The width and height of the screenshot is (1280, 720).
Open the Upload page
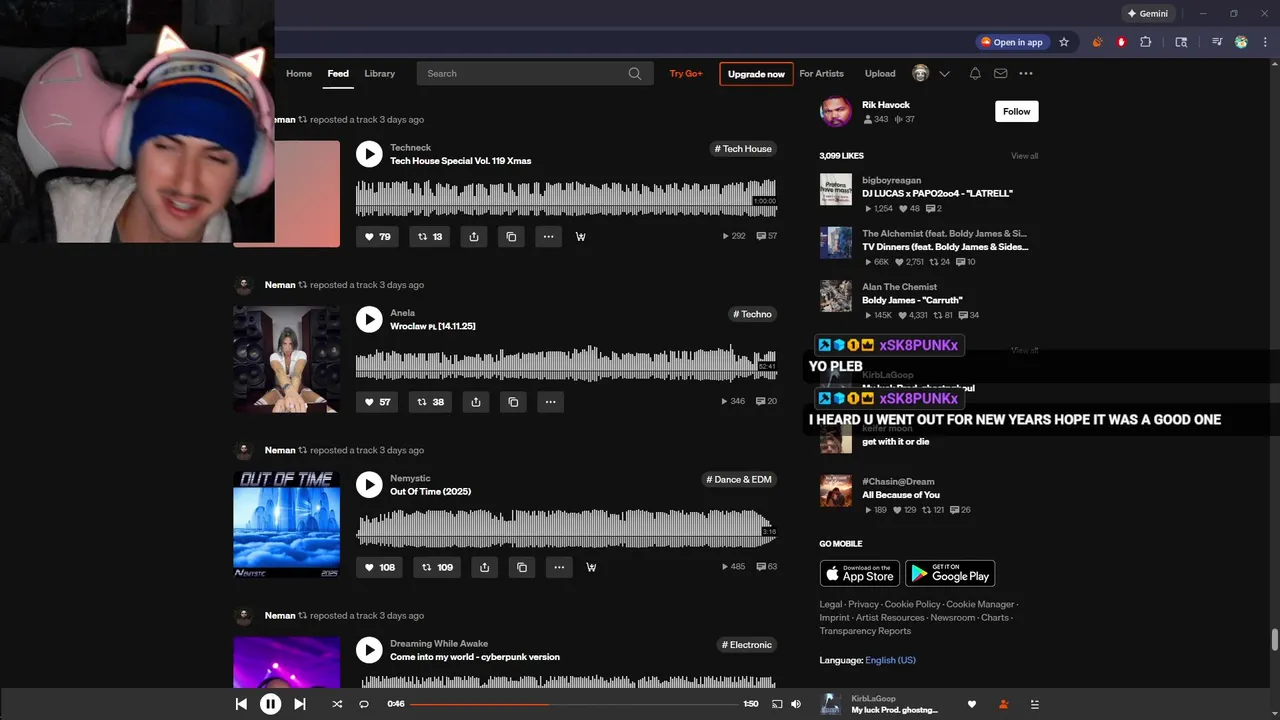(x=880, y=73)
